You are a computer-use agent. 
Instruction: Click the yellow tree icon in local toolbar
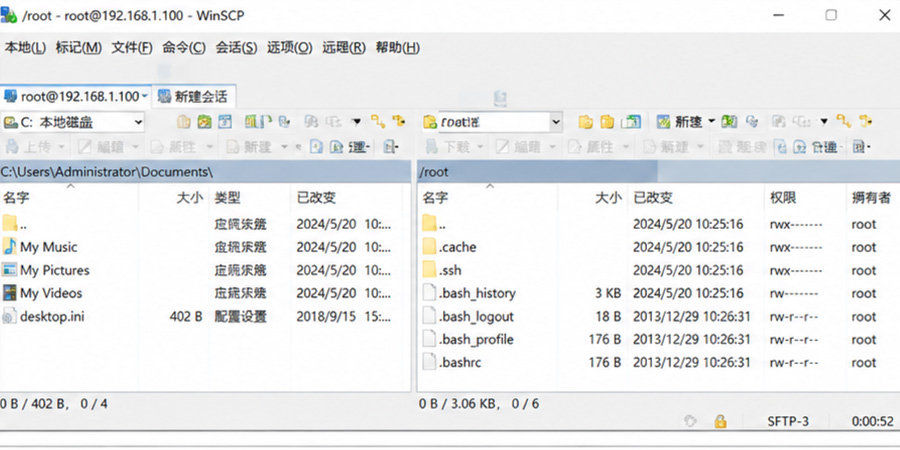point(399,121)
